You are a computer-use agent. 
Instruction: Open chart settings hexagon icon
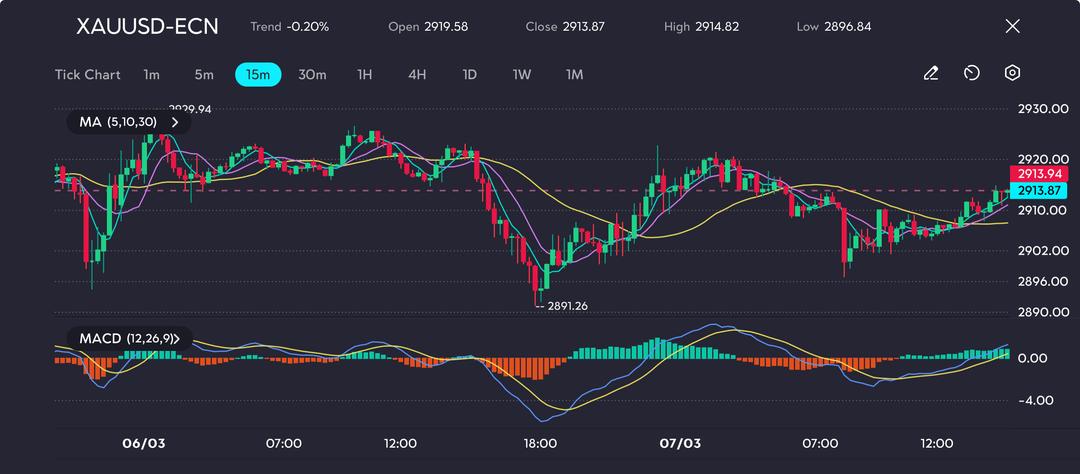click(1012, 74)
